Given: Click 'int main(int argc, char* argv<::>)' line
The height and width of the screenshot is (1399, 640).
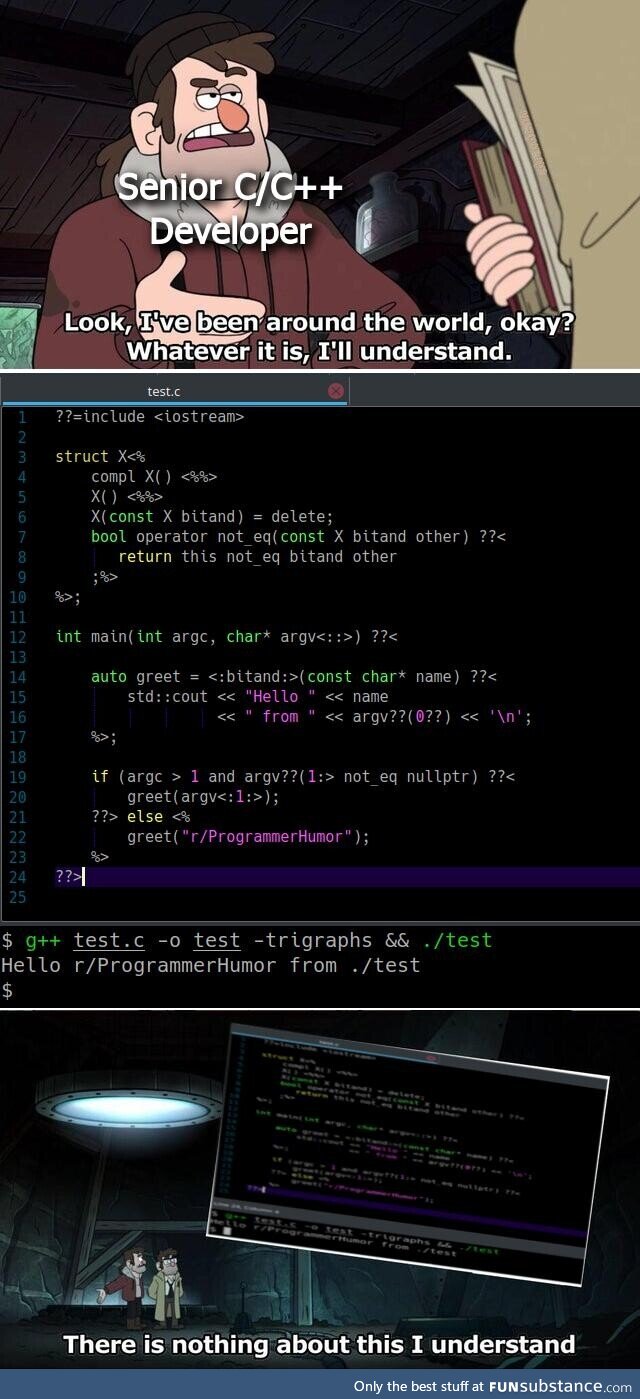Looking at the screenshot, I should 227,636.
